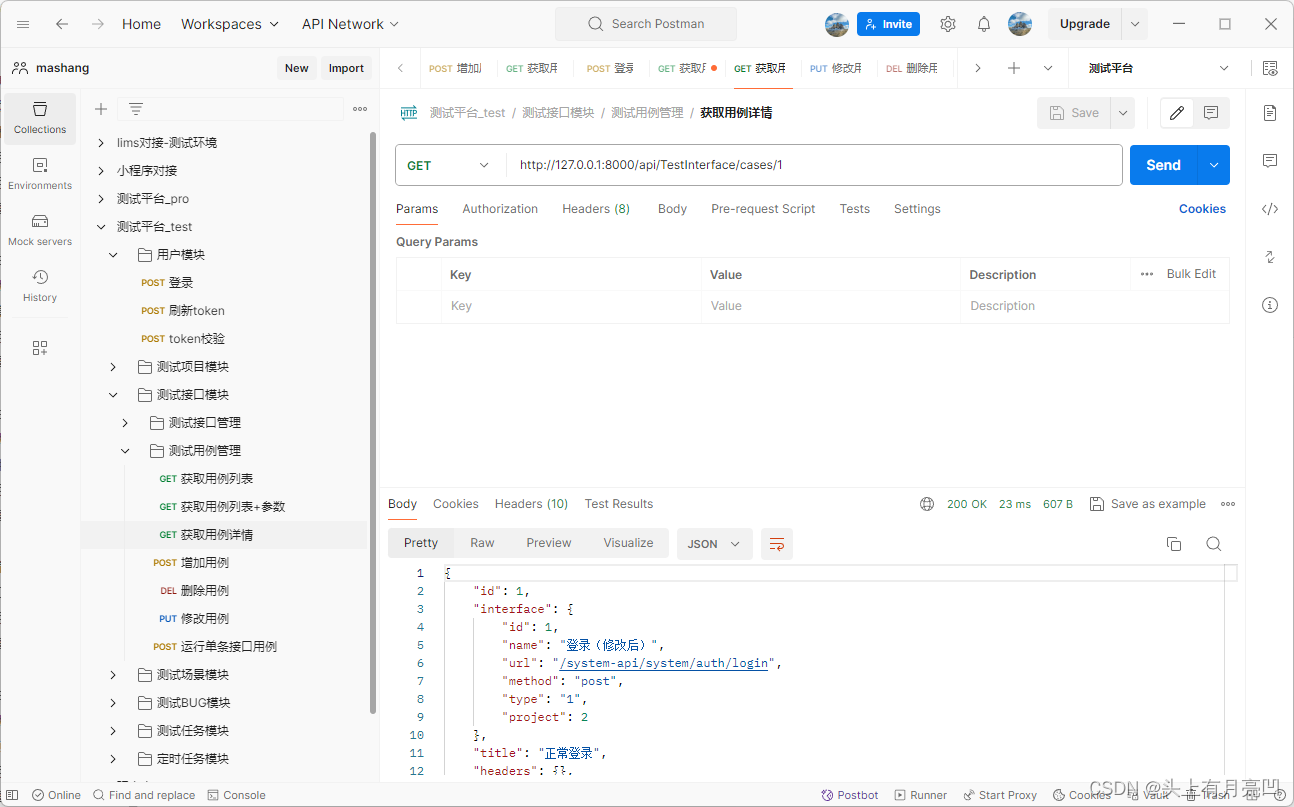Select the PUT 修改用 request tab
The width and height of the screenshot is (1294, 807).
pyautogui.click(x=836, y=68)
